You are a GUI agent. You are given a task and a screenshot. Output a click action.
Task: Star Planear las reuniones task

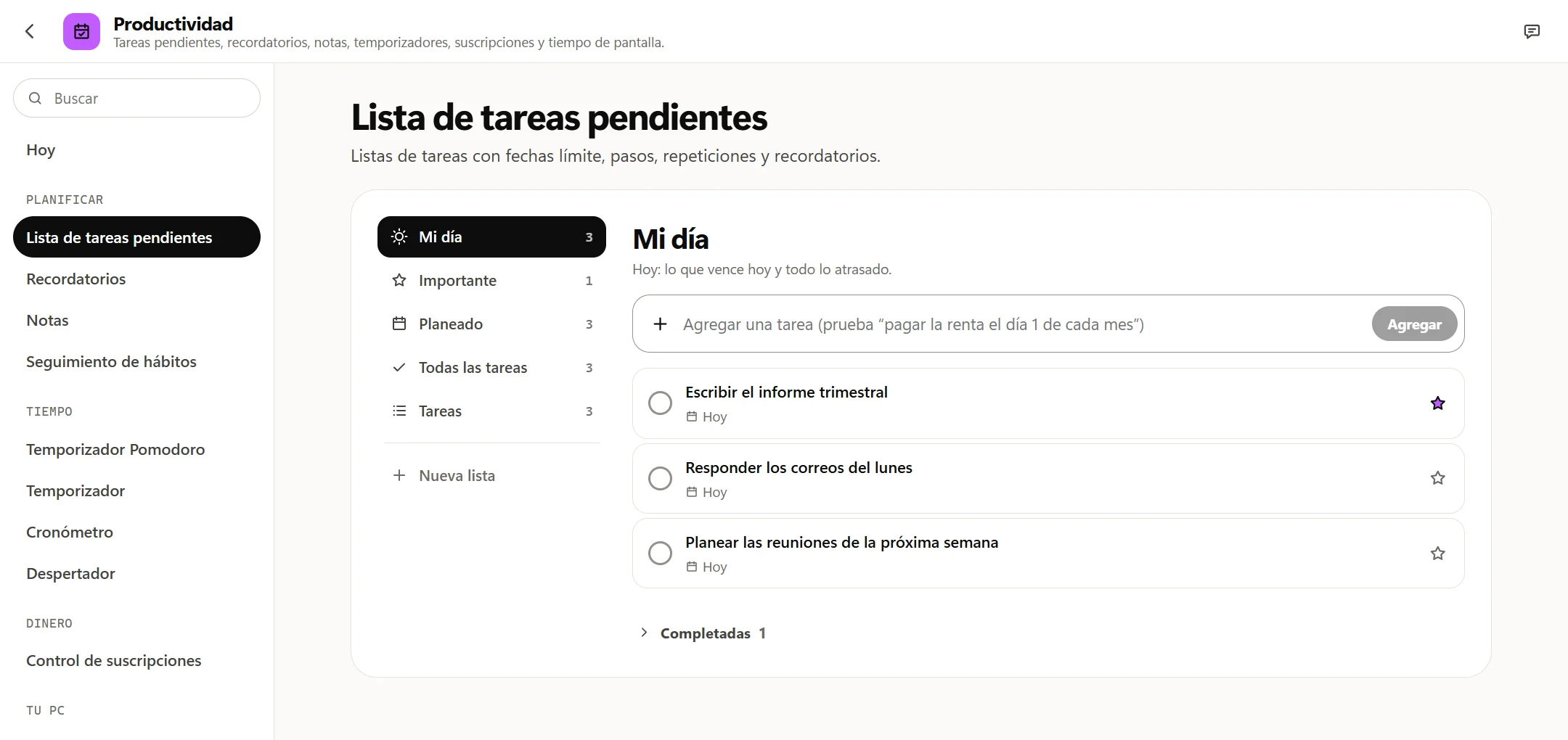pyautogui.click(x=1437, y=554)
